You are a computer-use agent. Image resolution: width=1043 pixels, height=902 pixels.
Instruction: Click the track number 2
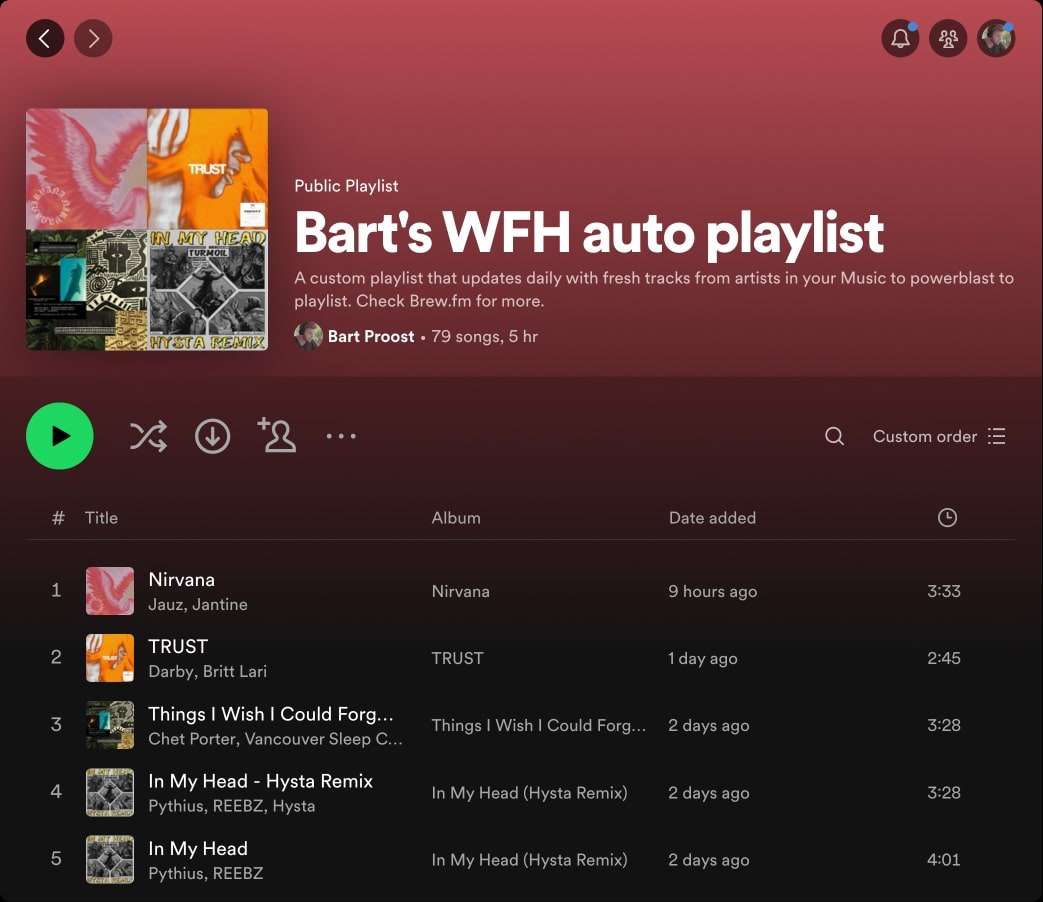56,658
